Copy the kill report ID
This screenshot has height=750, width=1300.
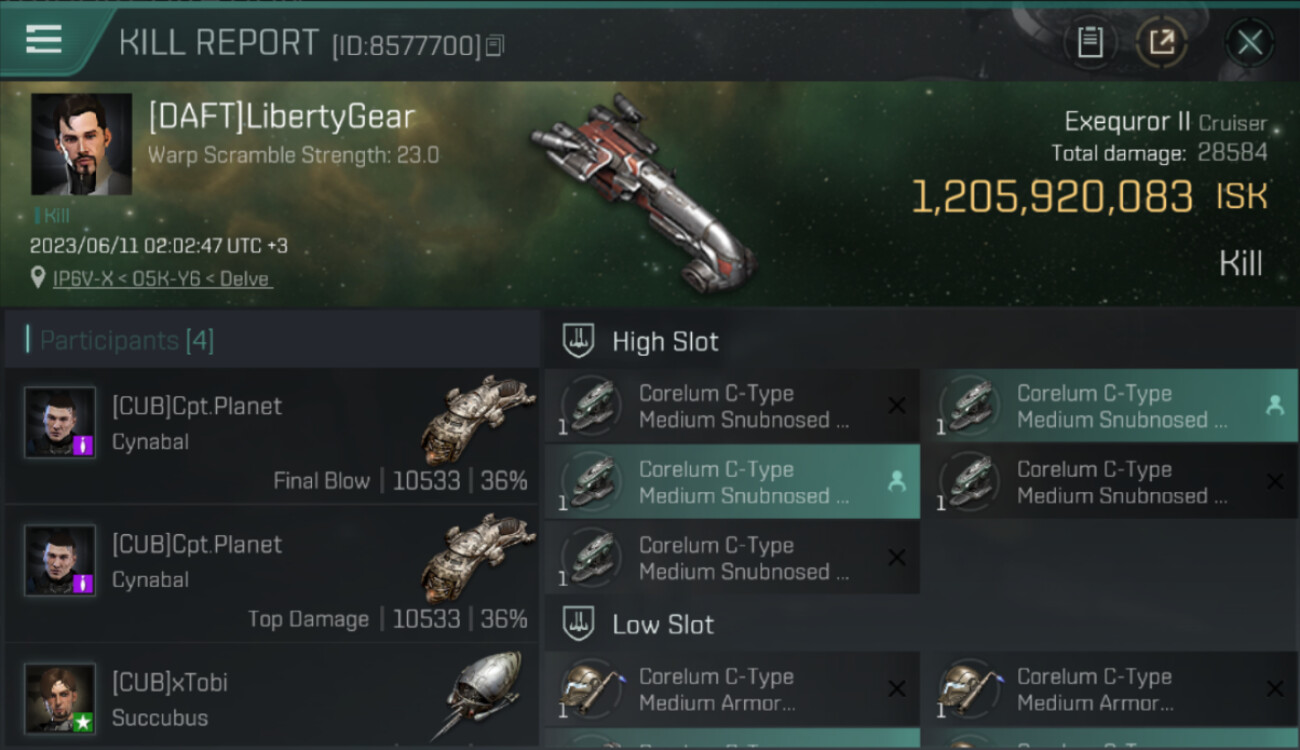(x=496, y=45)
